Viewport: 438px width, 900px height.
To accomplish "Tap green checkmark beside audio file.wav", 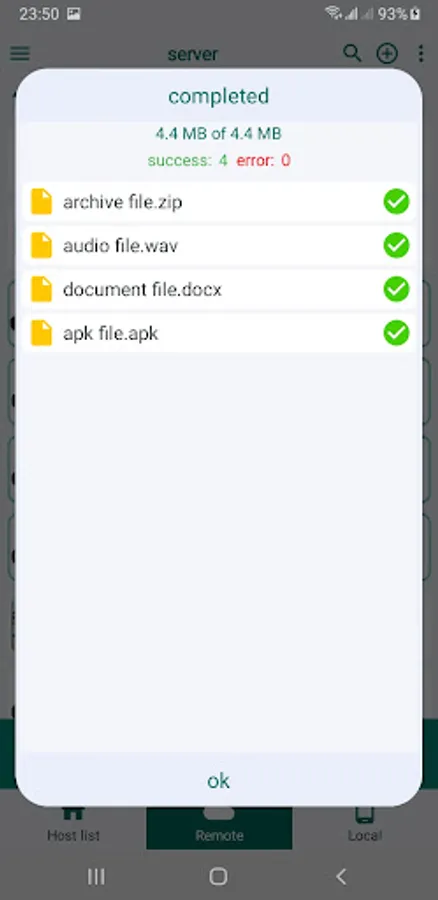I will tap(396, 246).
